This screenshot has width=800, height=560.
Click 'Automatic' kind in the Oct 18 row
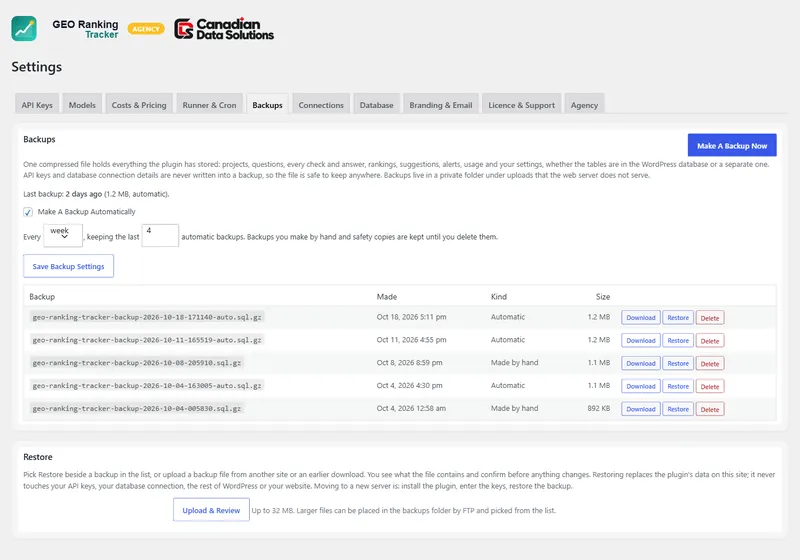point(508,317)
